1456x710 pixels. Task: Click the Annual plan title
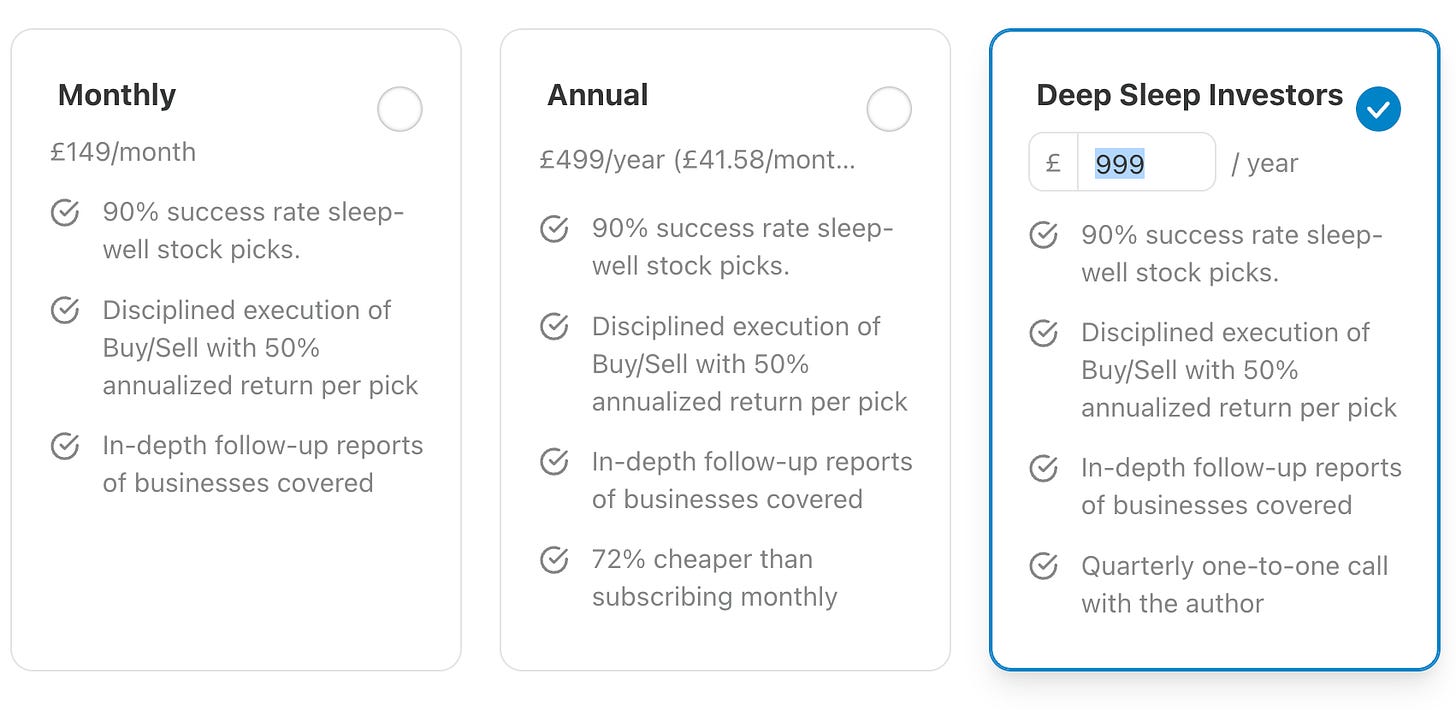pyautogui.click(x=597, y=95)
